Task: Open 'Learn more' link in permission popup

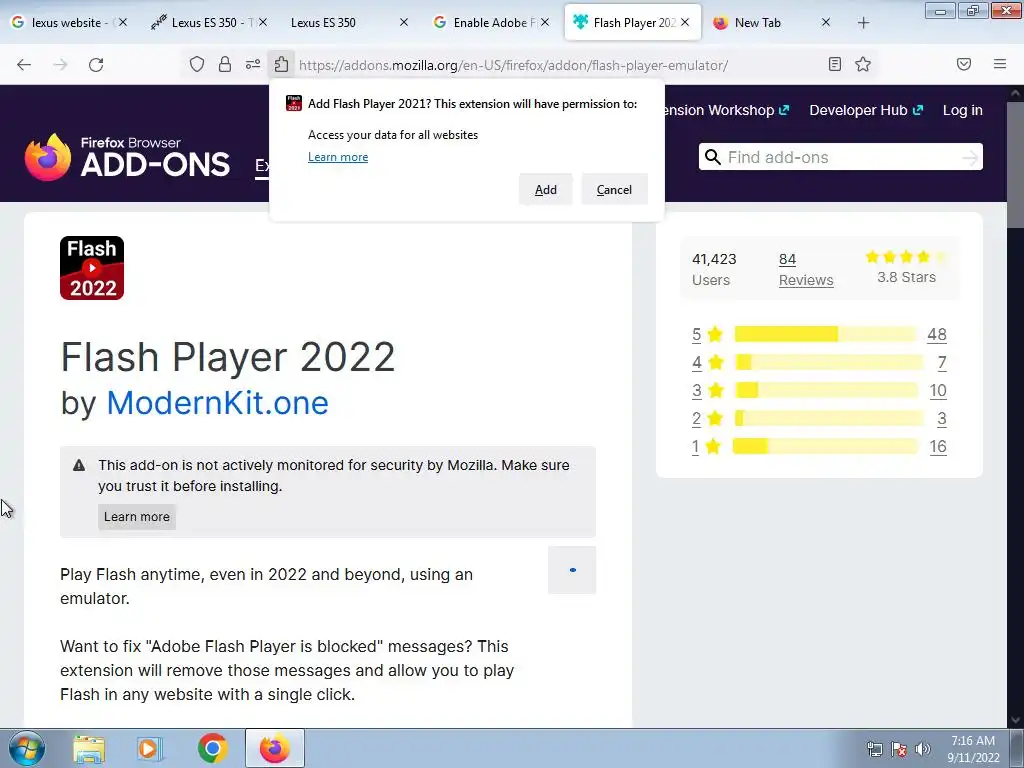Action: (338, 157)
